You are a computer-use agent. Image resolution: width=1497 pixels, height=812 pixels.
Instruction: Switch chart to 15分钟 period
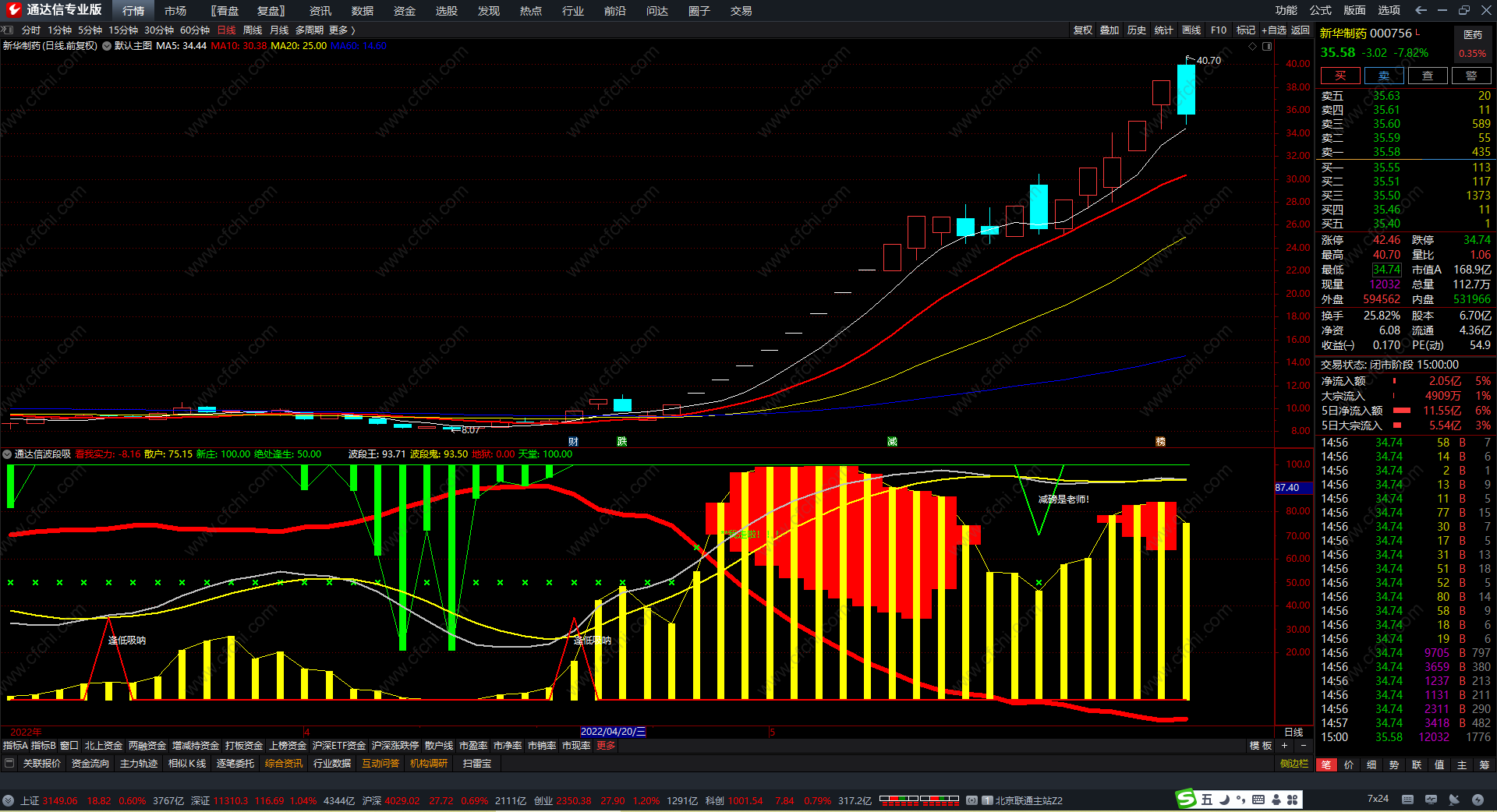[x=123, y=30]
